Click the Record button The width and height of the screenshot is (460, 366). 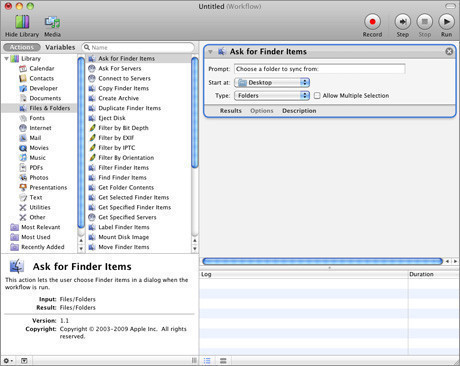[x=372, y=22]
